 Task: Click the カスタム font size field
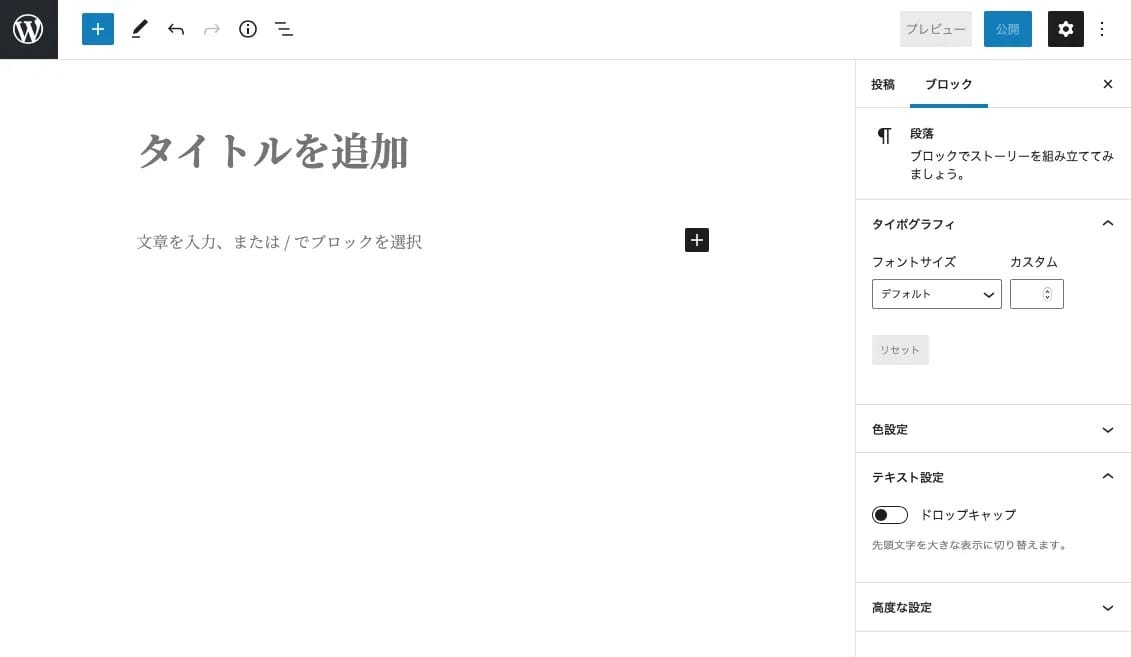tap(1037, 294)
